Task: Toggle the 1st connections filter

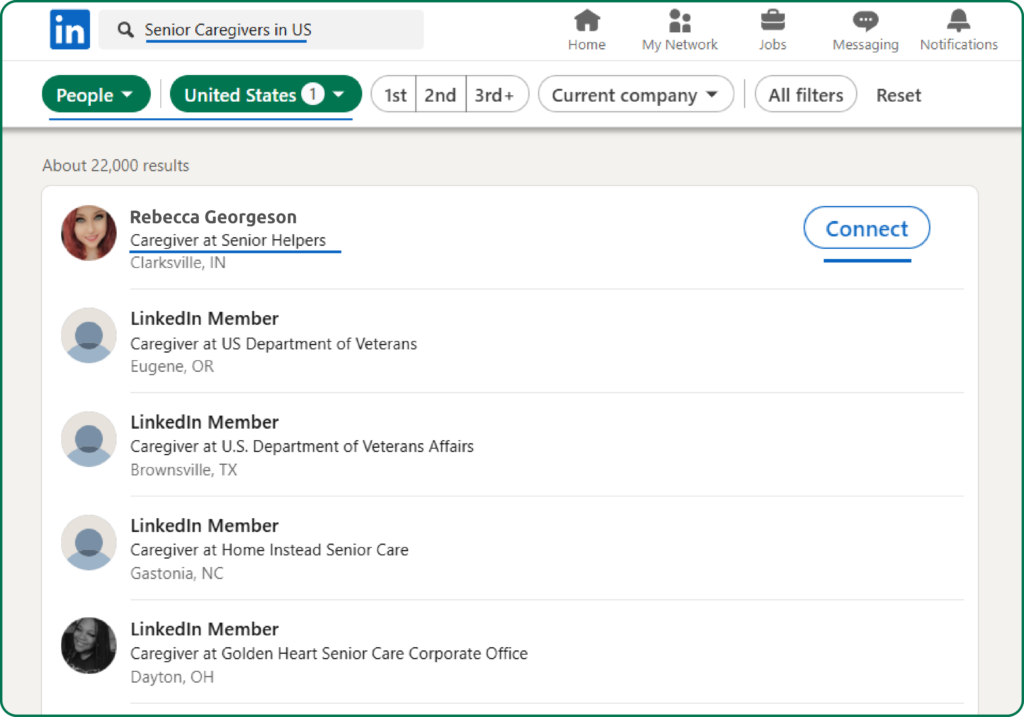Action: pos(394,95)
